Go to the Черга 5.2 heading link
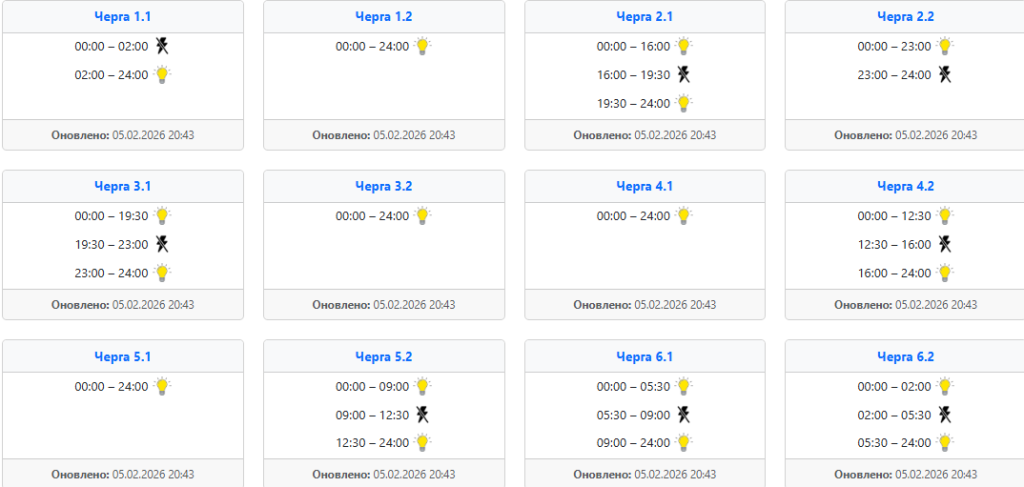The width and height of the screenshot is (1024, 487). point(384,356)
